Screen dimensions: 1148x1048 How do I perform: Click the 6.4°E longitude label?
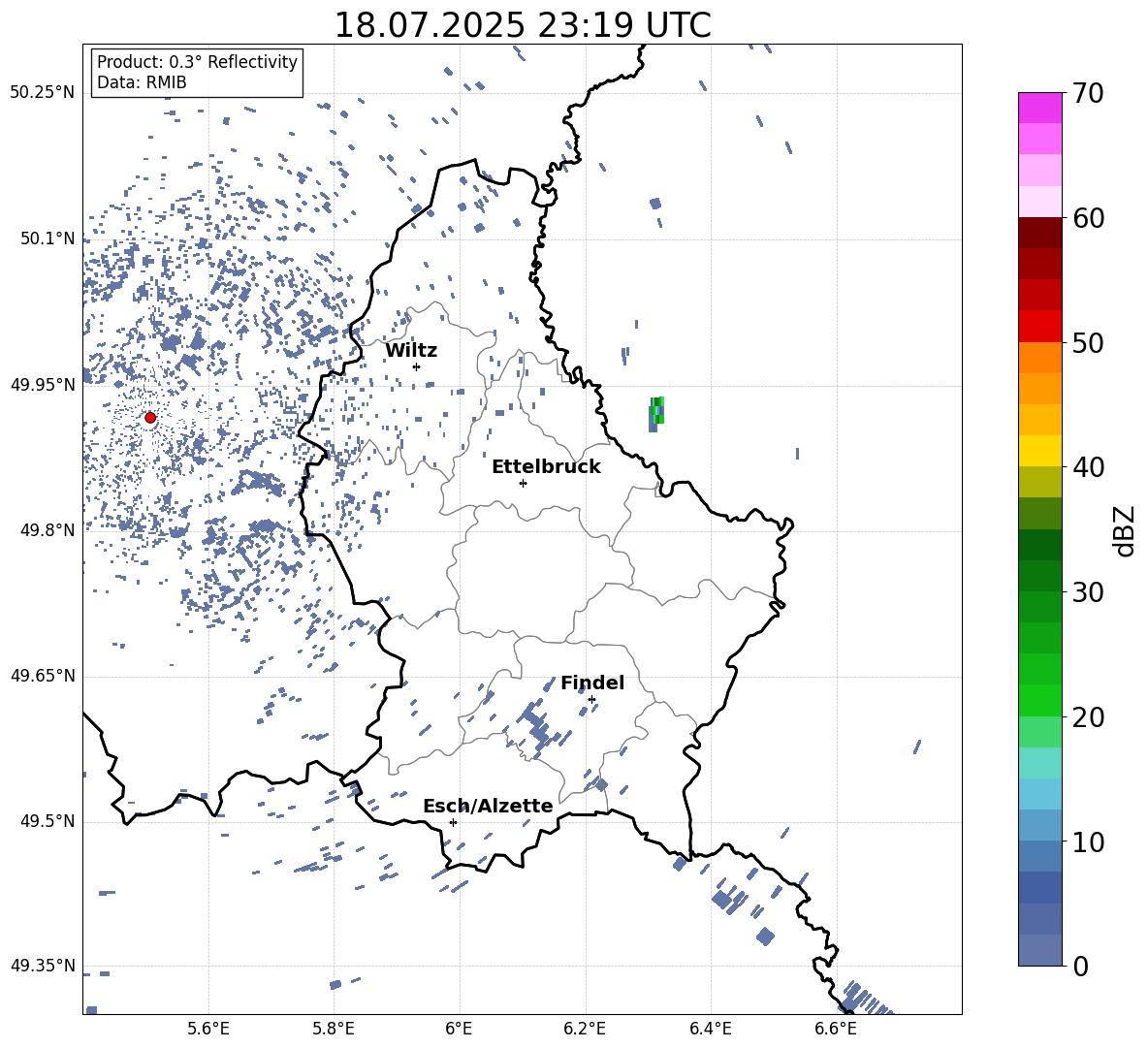710,1029
